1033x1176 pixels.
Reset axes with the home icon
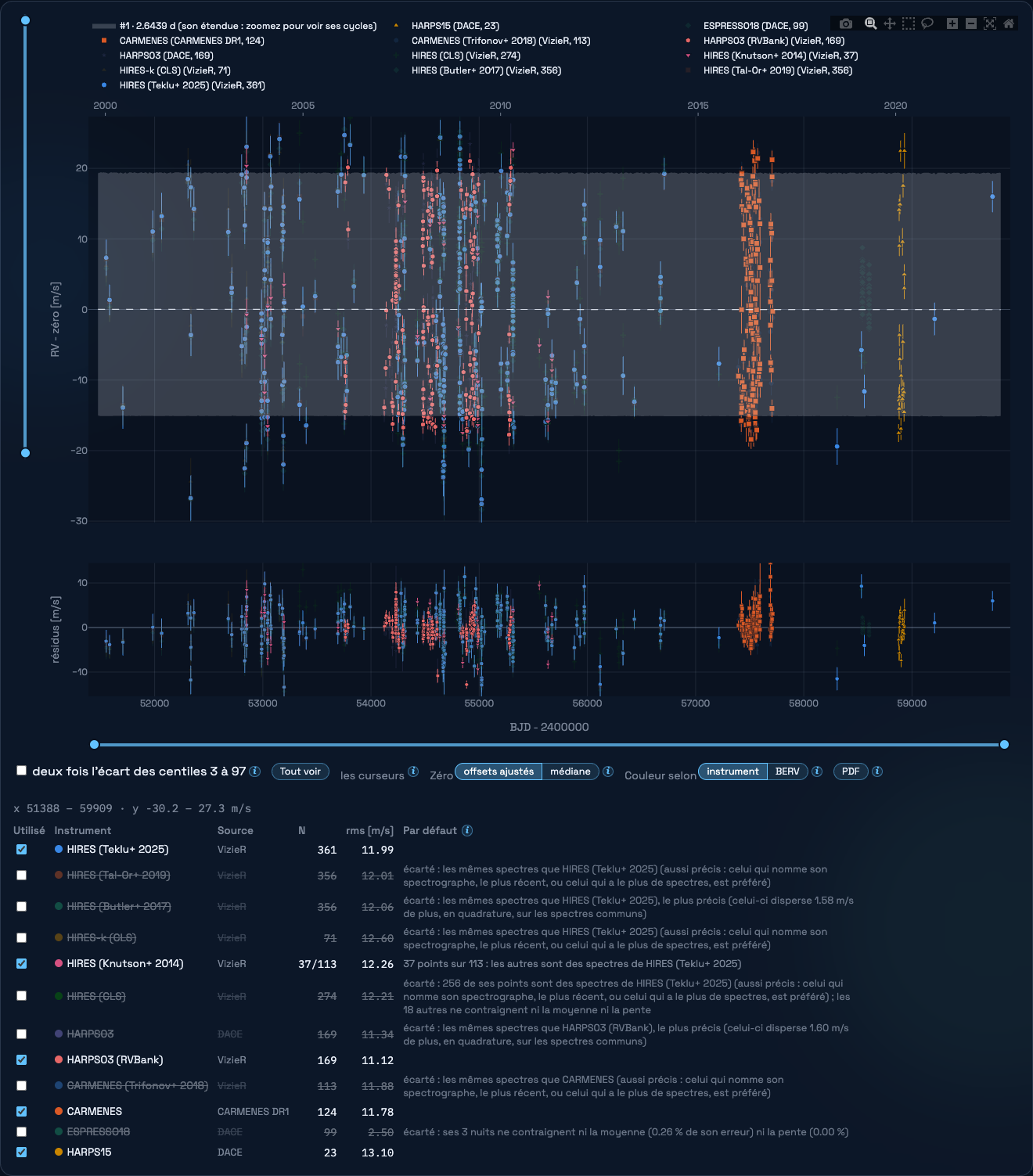pyautogui.click(x=1009, y=23)
